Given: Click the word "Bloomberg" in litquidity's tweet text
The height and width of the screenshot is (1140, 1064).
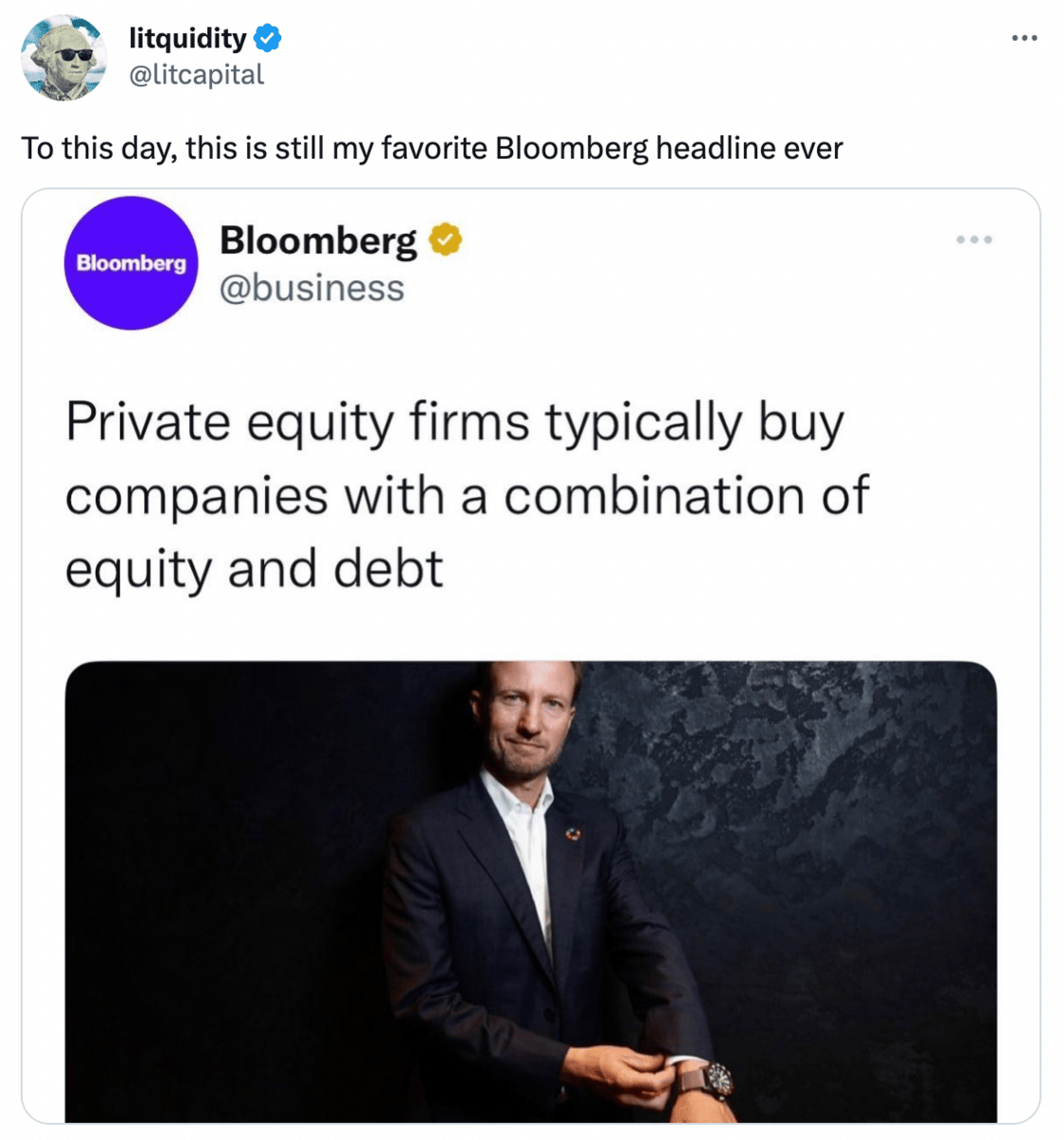Looking at the screenshot, I should tap(571, 149).
